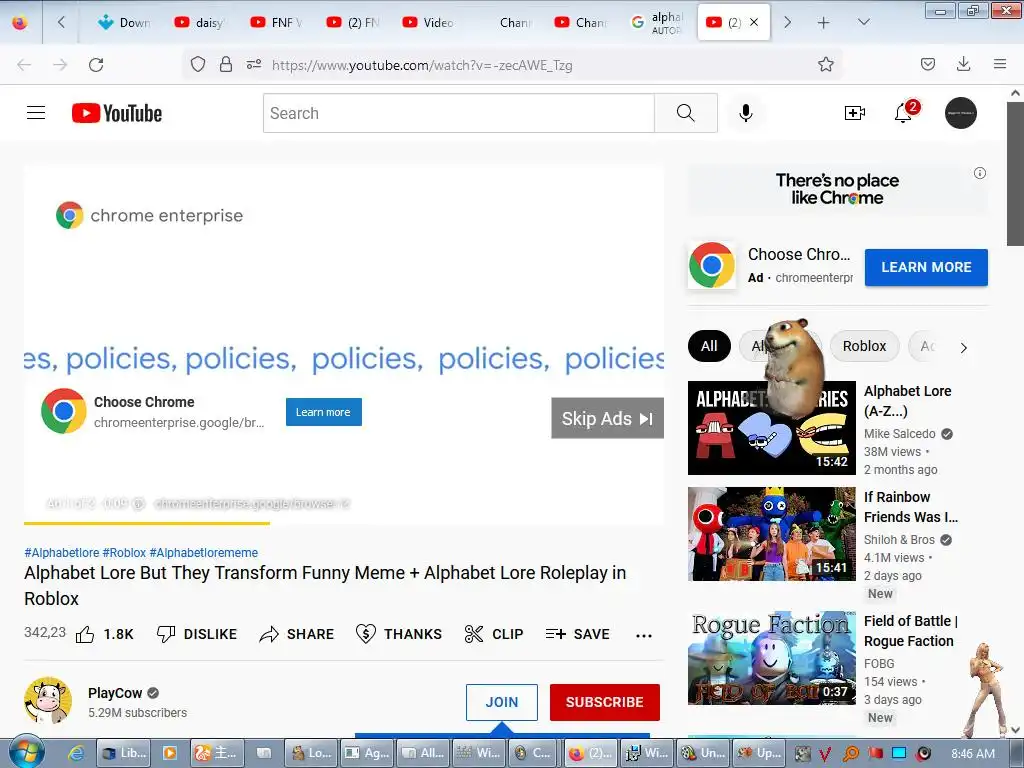Click Learn more in the video ad

pos(323,412)
